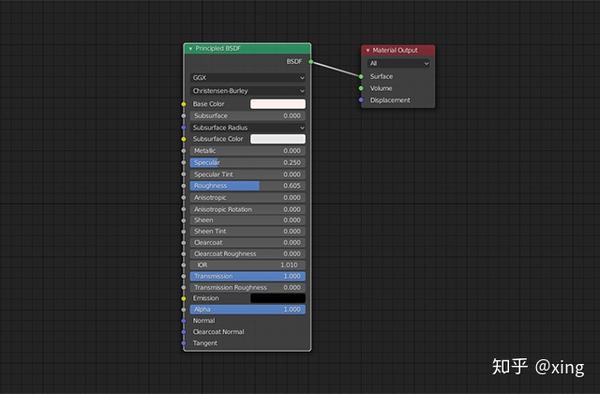Screen dimensions: 600x394
Task: Collapse the Material Output node triangle
Action: [x=368, y=50]
